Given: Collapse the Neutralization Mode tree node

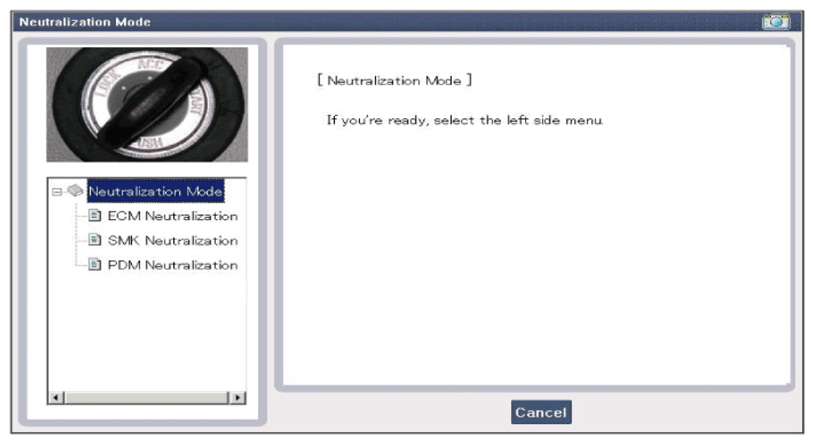Looking at the screenshot, I should [60, 191].
